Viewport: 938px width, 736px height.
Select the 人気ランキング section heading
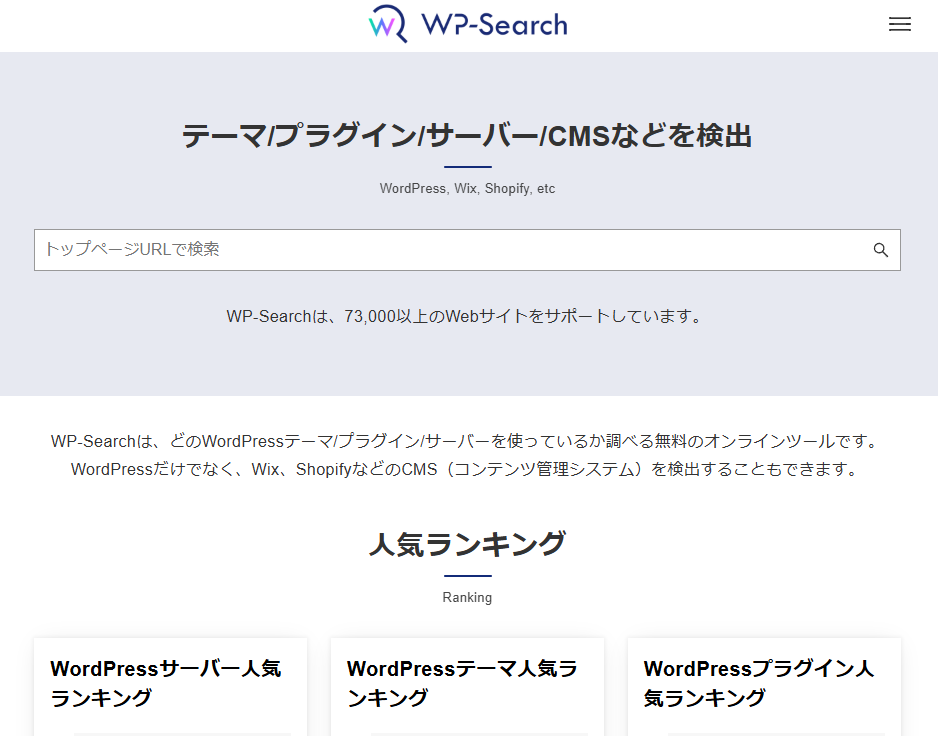coord(467,544)
